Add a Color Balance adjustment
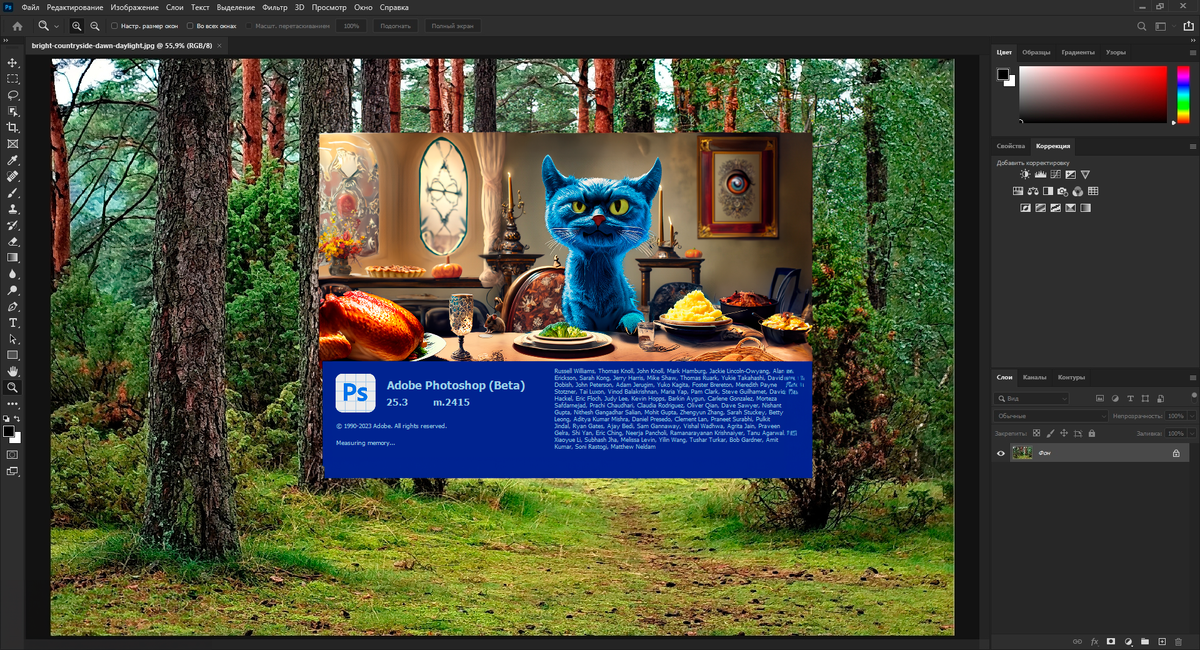The height and width of the screenshot is (650, 1200). point(1033,191)
